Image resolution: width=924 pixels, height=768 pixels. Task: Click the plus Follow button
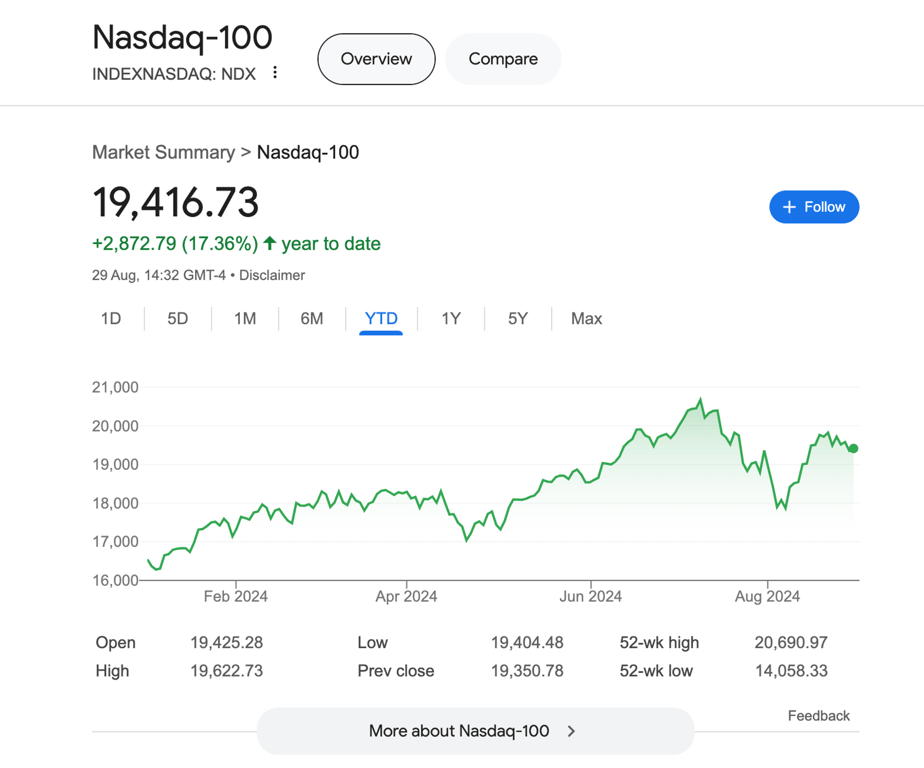(x=813, y=207)
